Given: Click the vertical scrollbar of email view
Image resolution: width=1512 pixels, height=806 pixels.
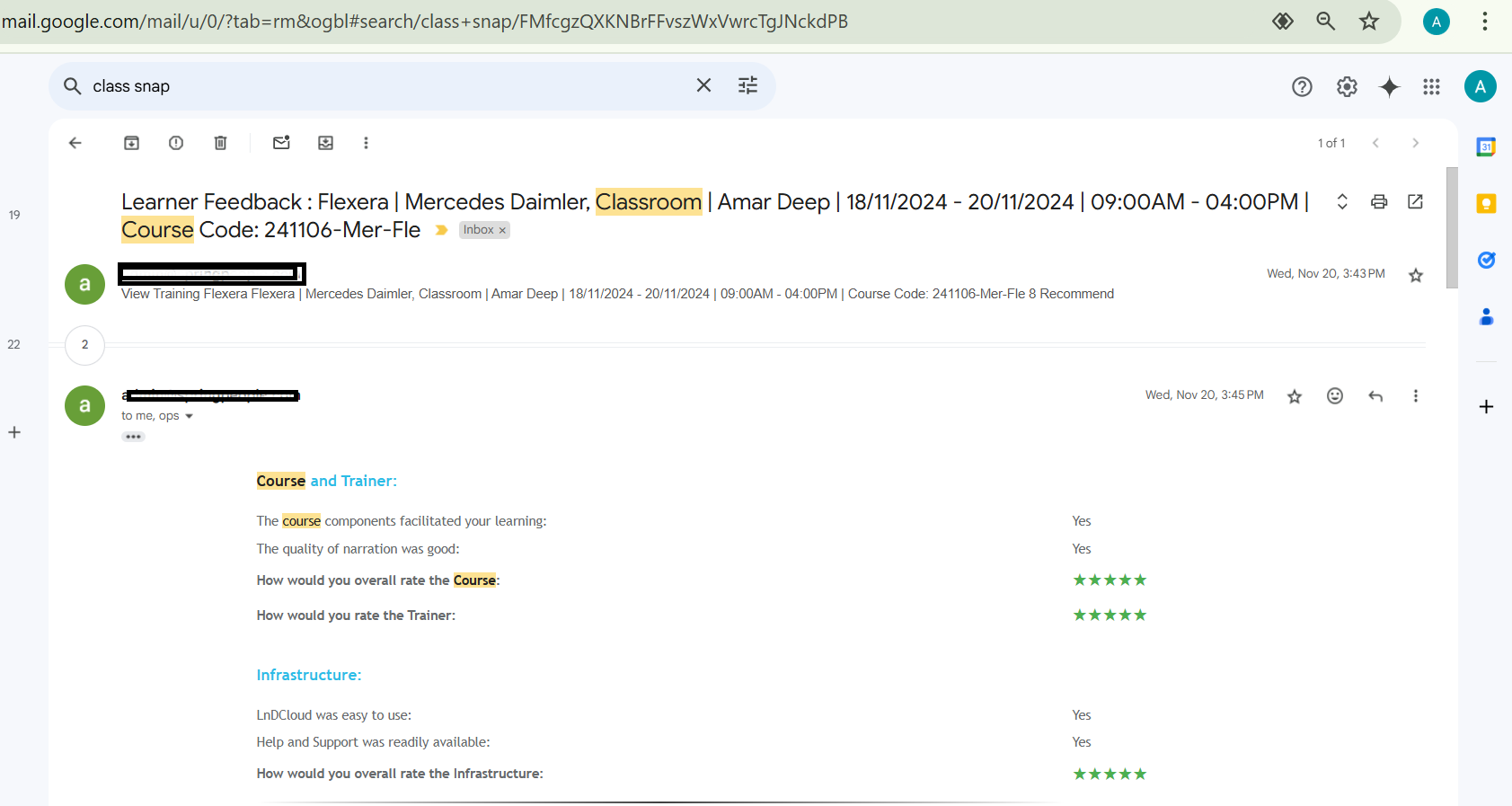Looking at the screenshot, I should 1452,227.
